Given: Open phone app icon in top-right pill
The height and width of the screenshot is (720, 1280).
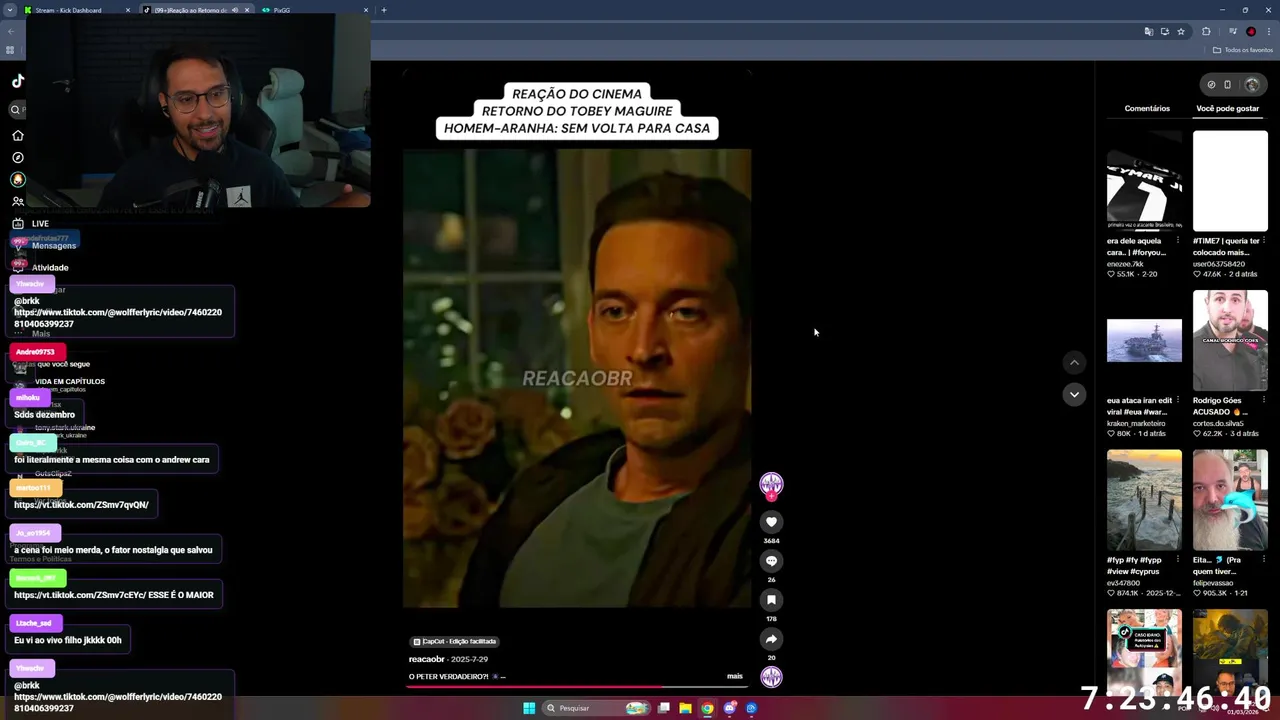Looking at the screenshot, I should (x=1228, y=84).
